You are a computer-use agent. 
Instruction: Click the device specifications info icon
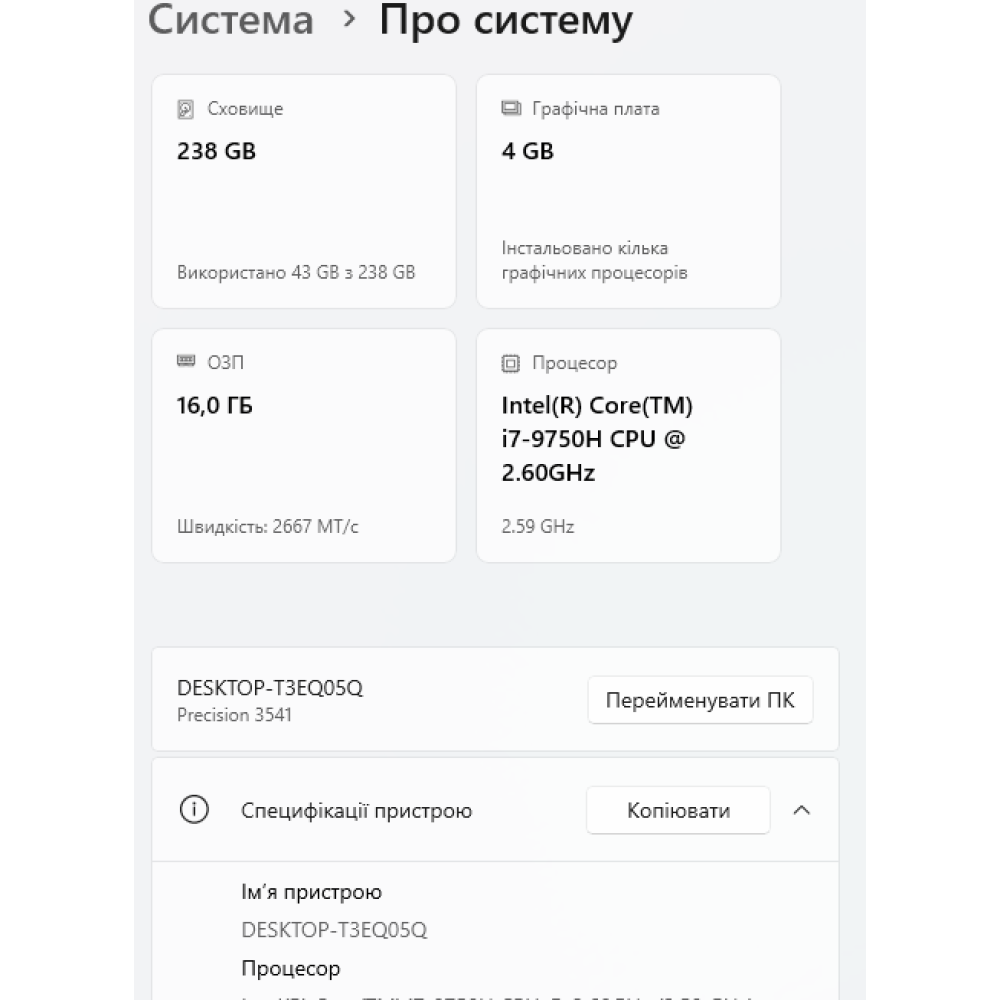pyautogui.click(x=193, y=810)
